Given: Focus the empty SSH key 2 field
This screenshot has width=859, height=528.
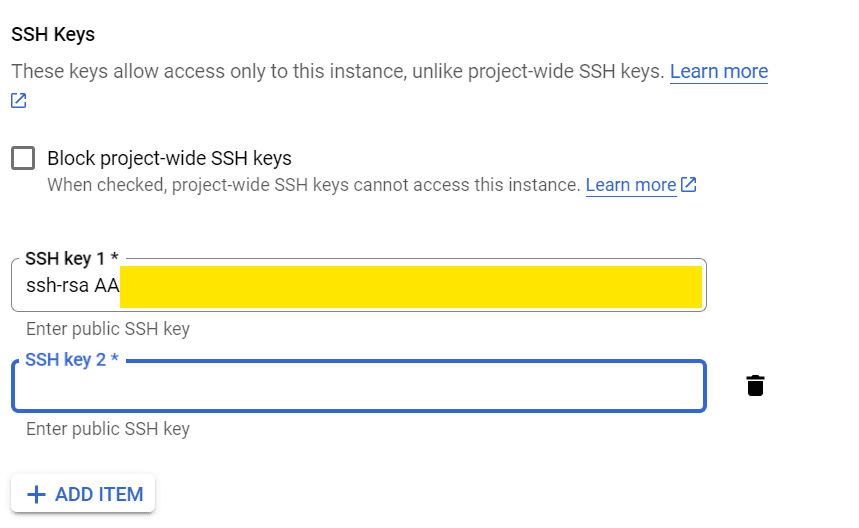Looking at the screenshot, I should click(359, 386).
